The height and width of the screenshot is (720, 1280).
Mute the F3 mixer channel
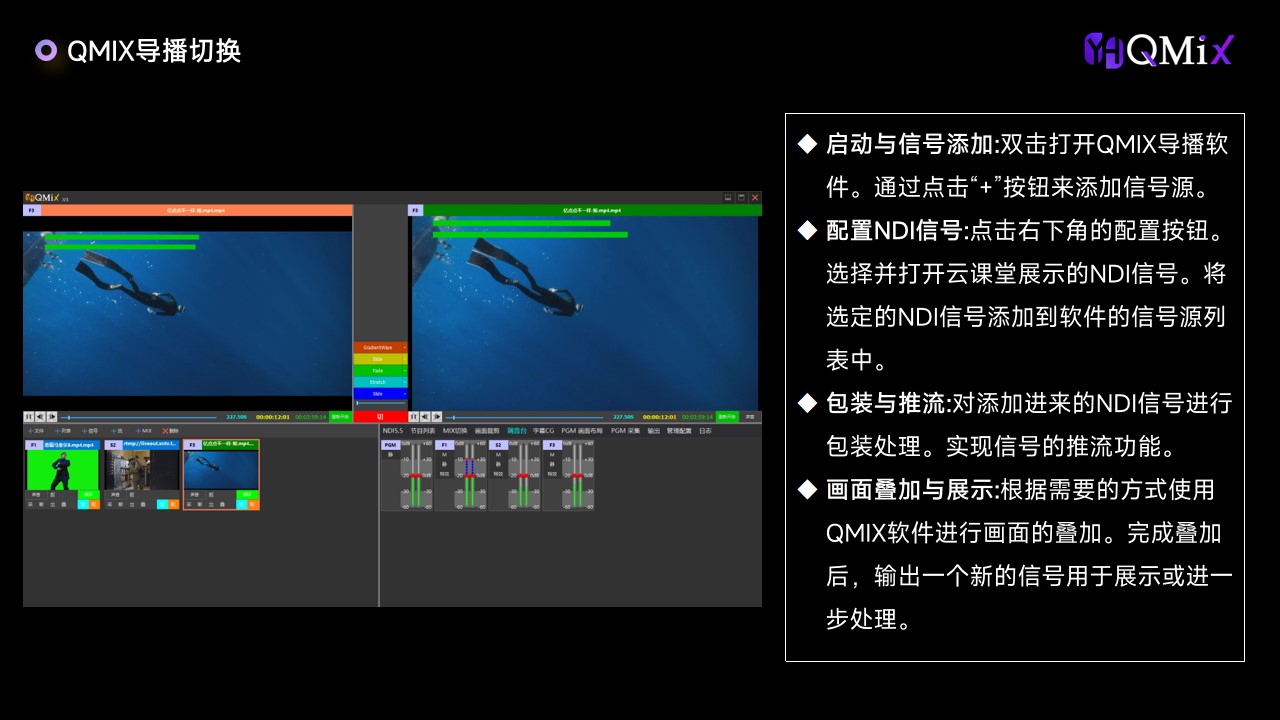coord(552,464)
